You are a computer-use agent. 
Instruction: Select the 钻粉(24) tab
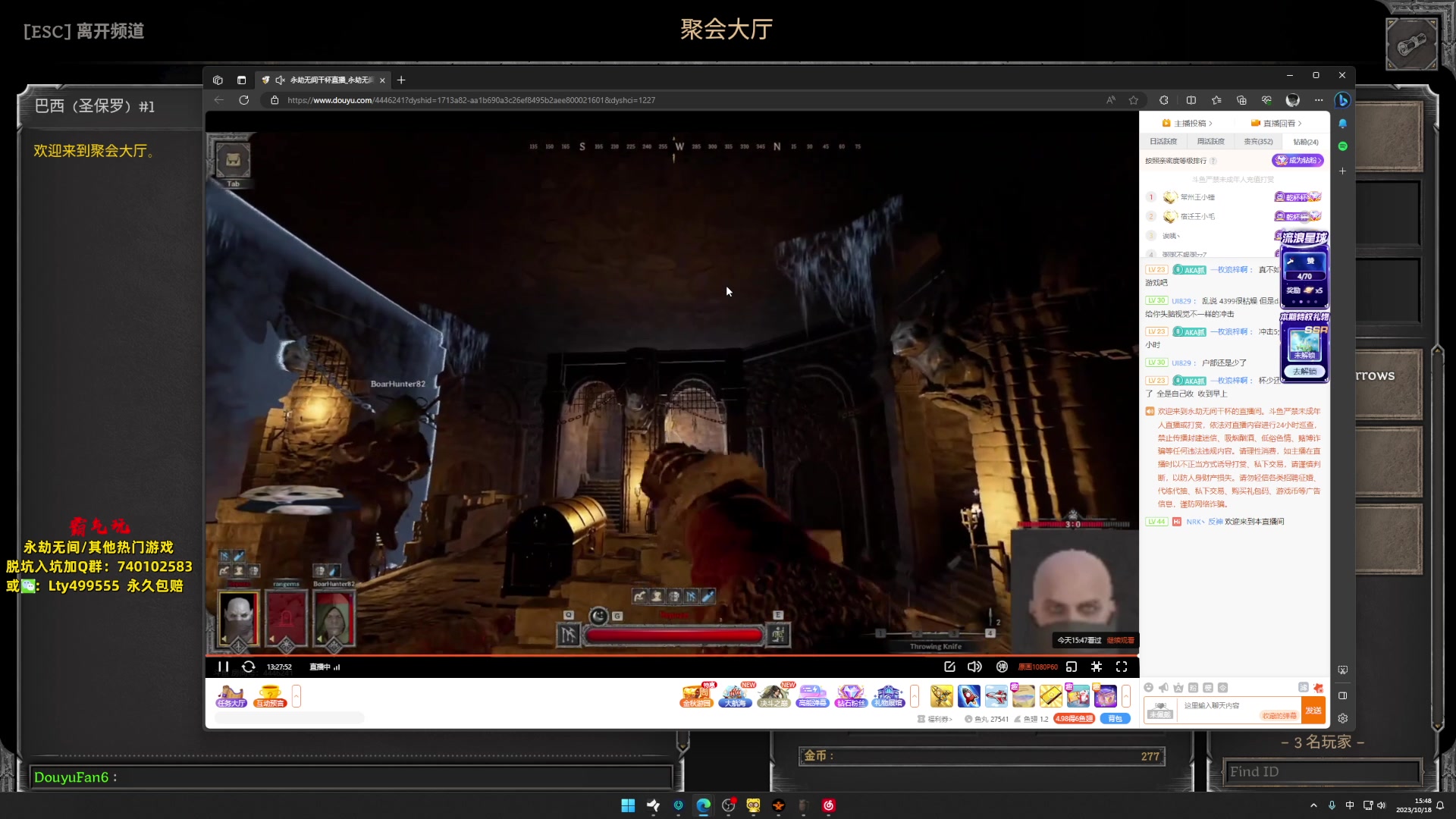click(x=1306, y=142)
